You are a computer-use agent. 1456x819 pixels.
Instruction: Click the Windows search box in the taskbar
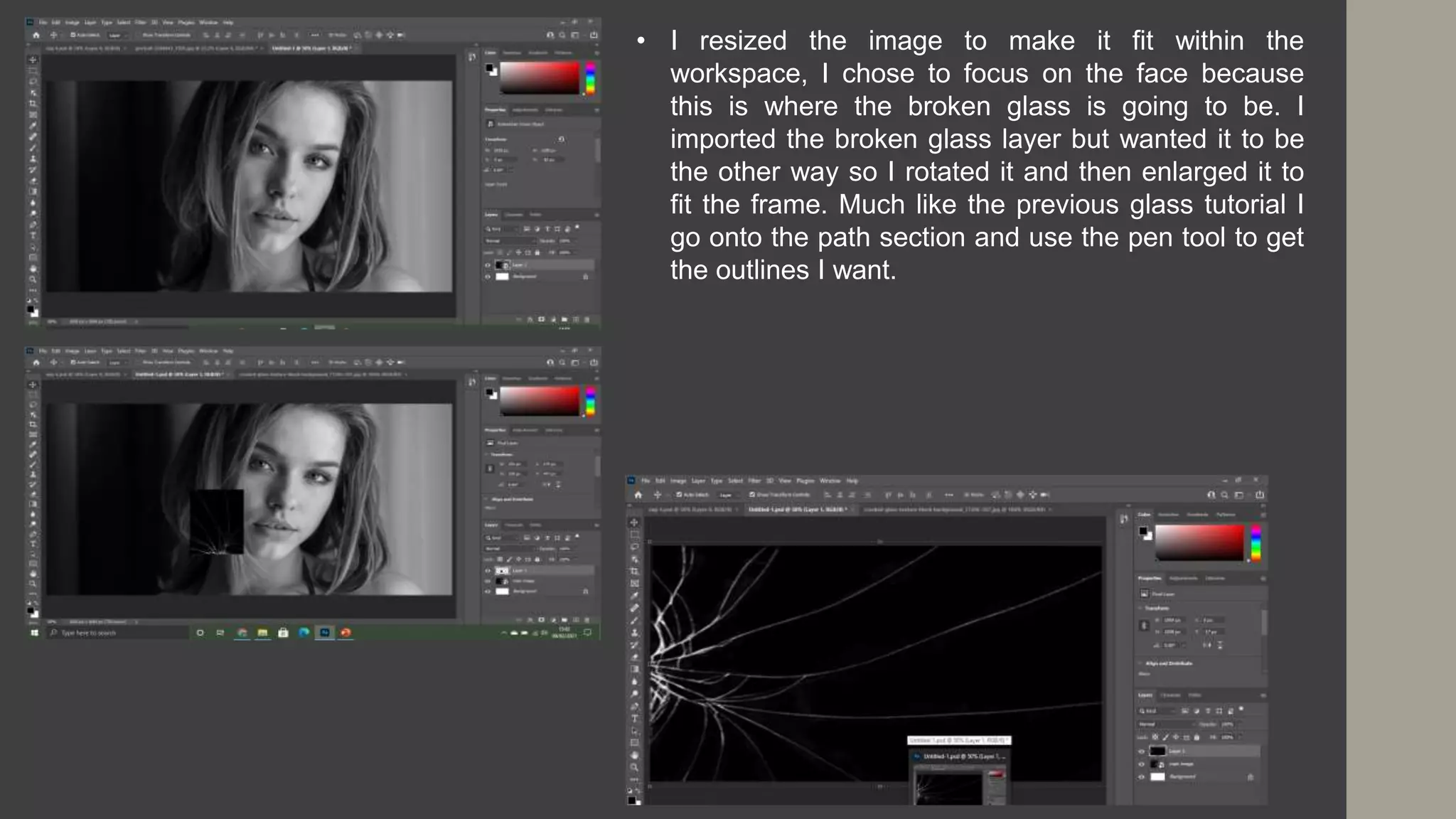[x=117, y=633]
